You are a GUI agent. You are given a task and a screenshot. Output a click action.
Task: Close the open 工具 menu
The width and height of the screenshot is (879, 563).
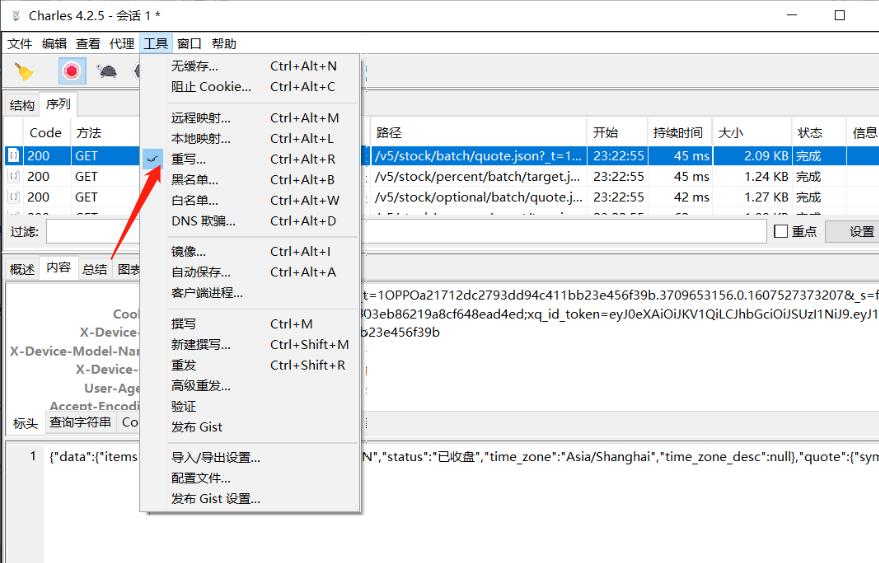pos(156,44)
